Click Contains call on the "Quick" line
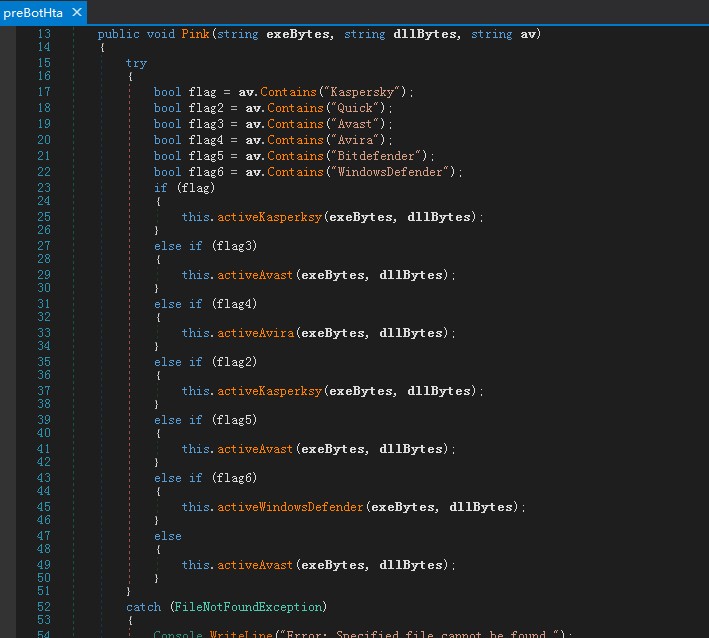This screenshot has width=709, height=638. 294,108
